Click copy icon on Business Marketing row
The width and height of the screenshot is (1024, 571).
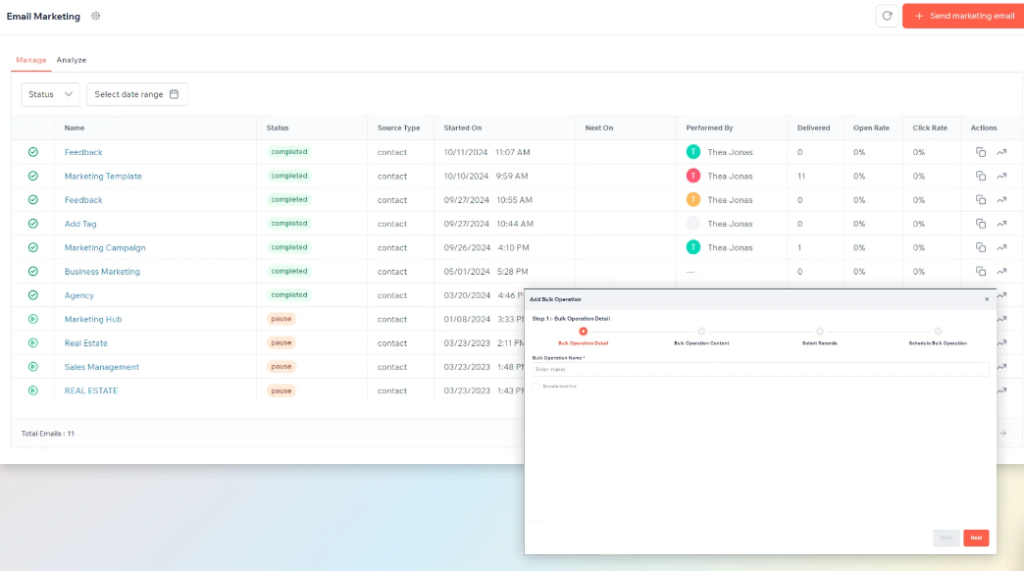(980, 271)
